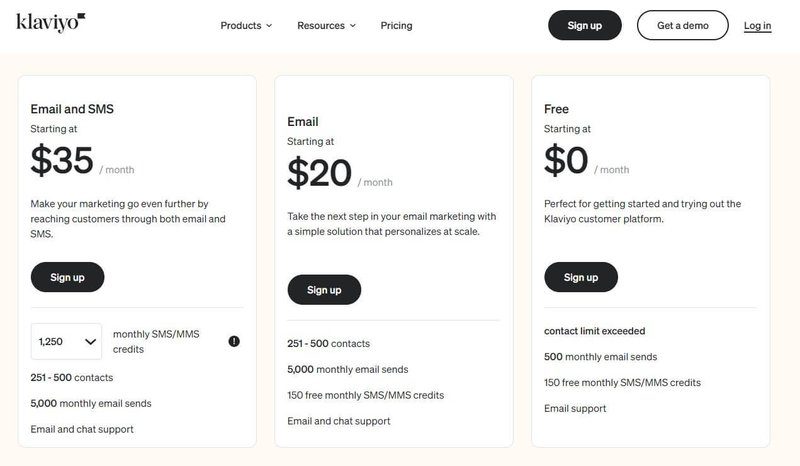The image size is (800, 466).
Task: Click the Klaviyo logo
Action: click(x=51, y=23)
